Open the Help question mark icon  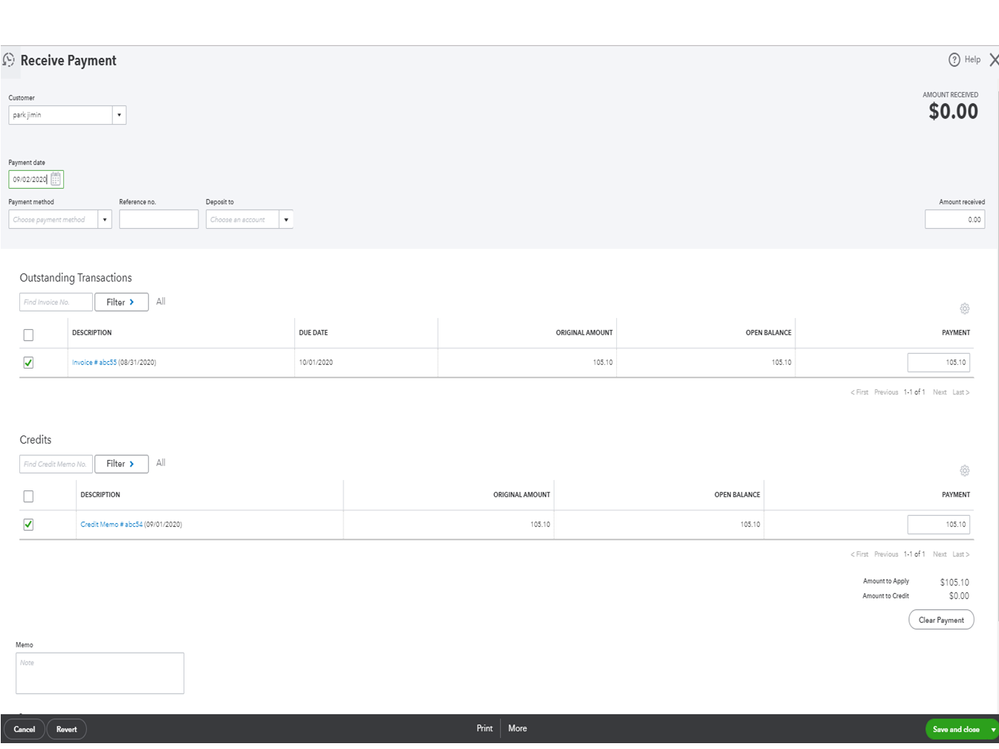[x=954, y=60]
